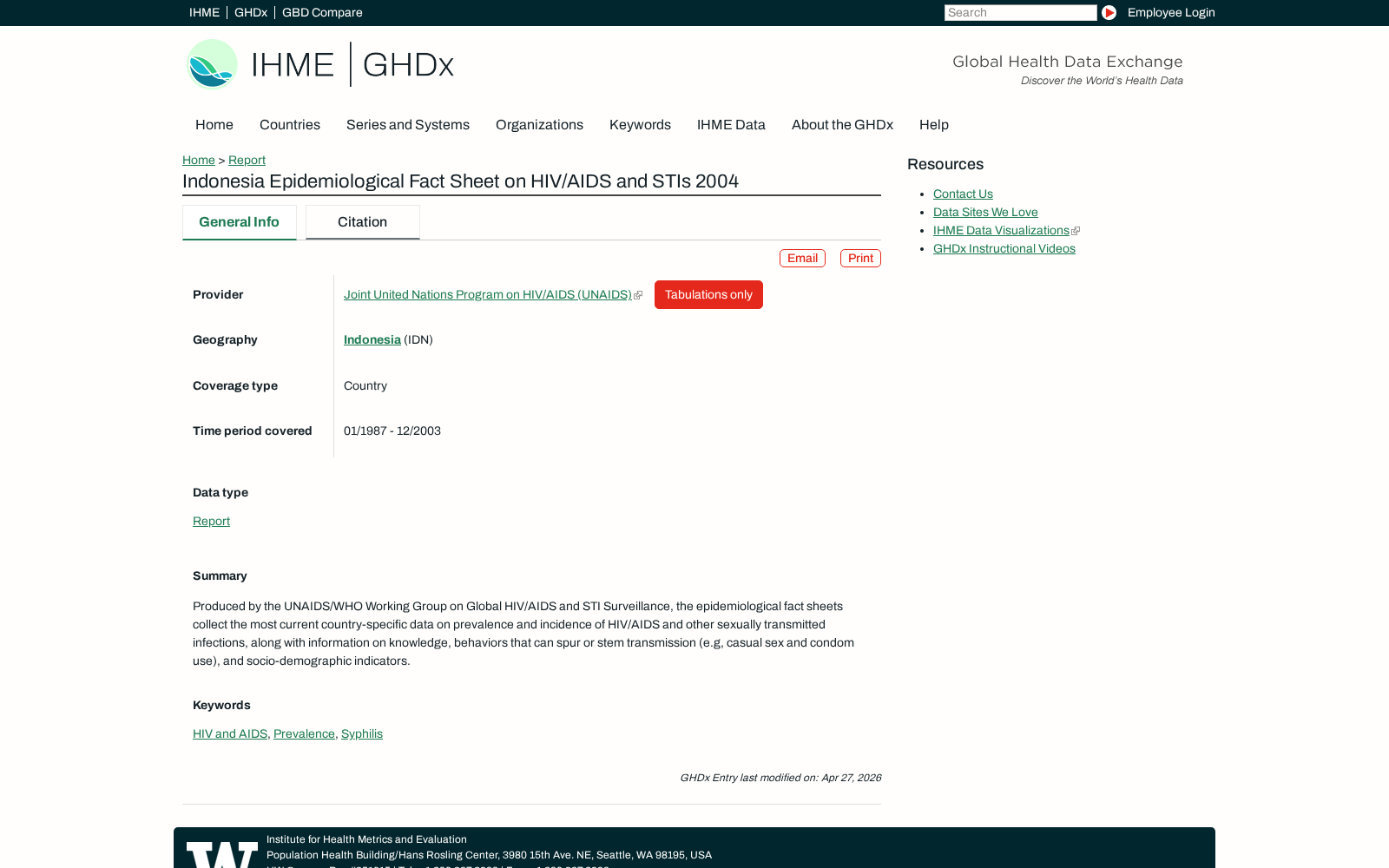Screen dimensions: 1389x868
Task: Open Employee Login
Action: (x=1171, y=12)
